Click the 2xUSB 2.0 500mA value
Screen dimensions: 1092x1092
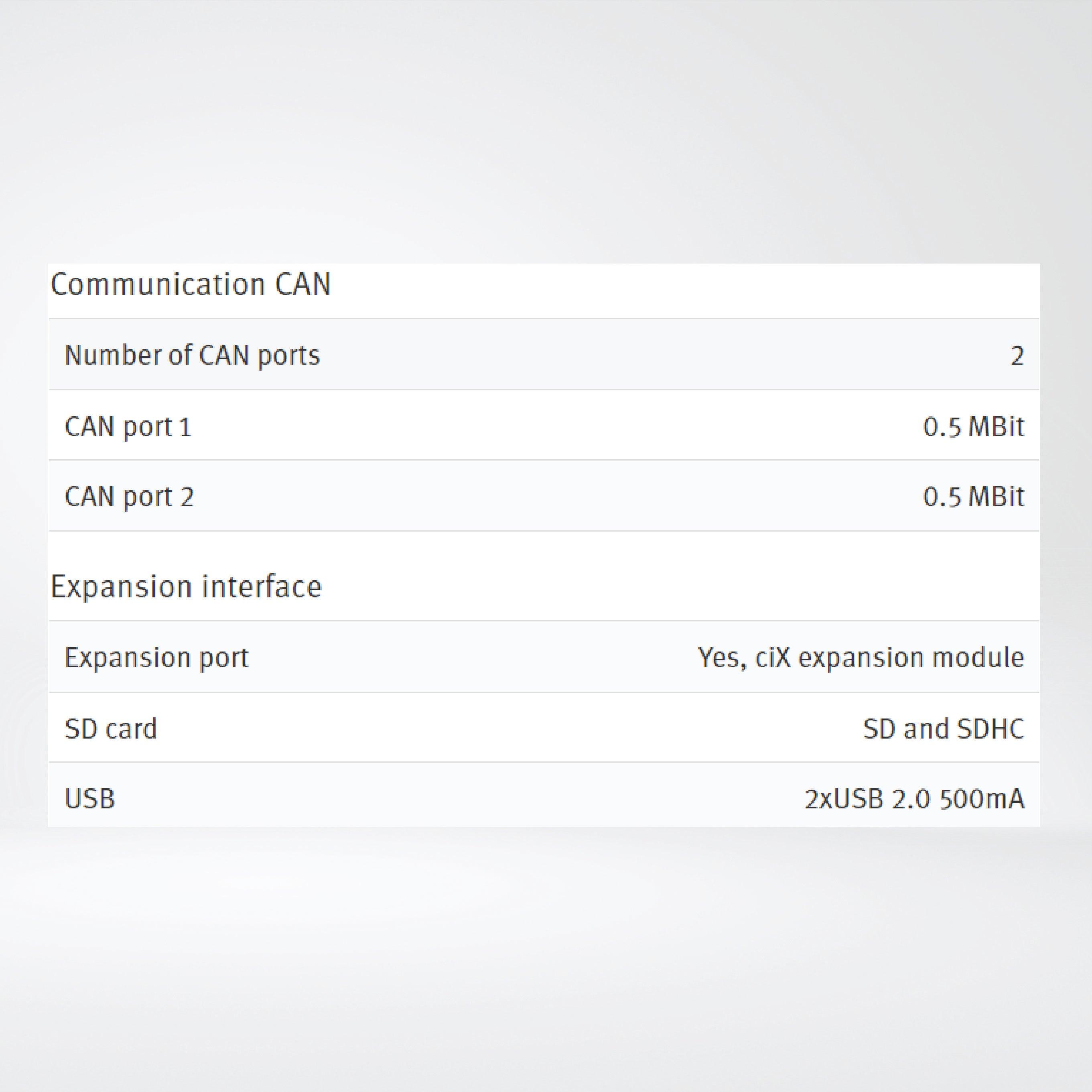tap(915, 799)
